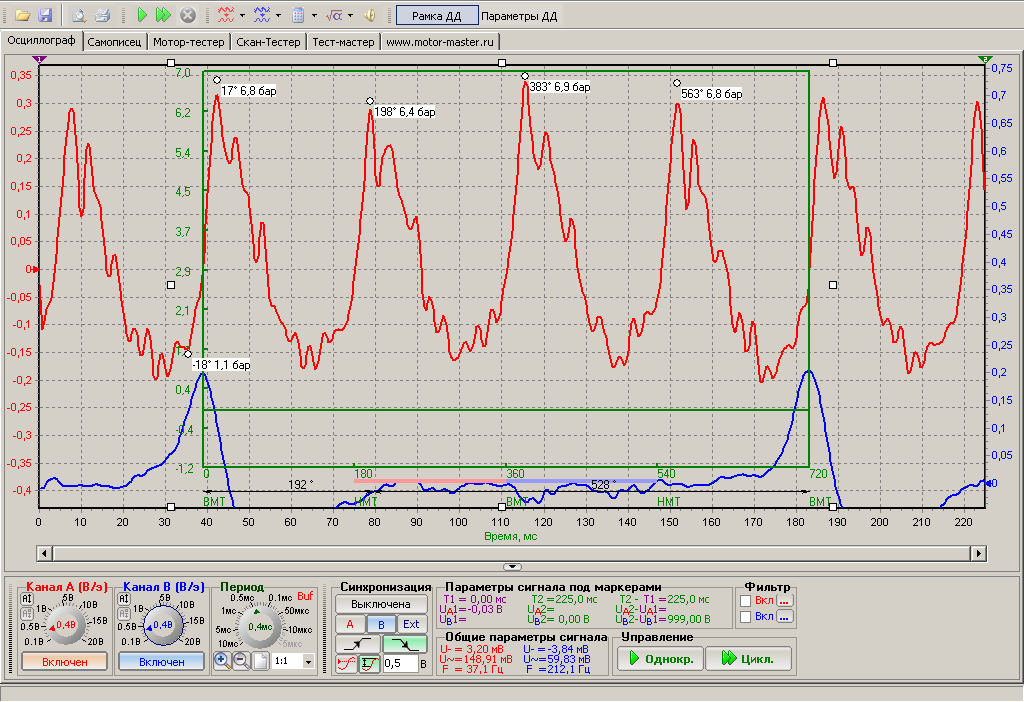The width and height of the screenshot is (1024, 702).
Task: Enable the blue channel filter checkbox
Action: [x=747, y=617]
